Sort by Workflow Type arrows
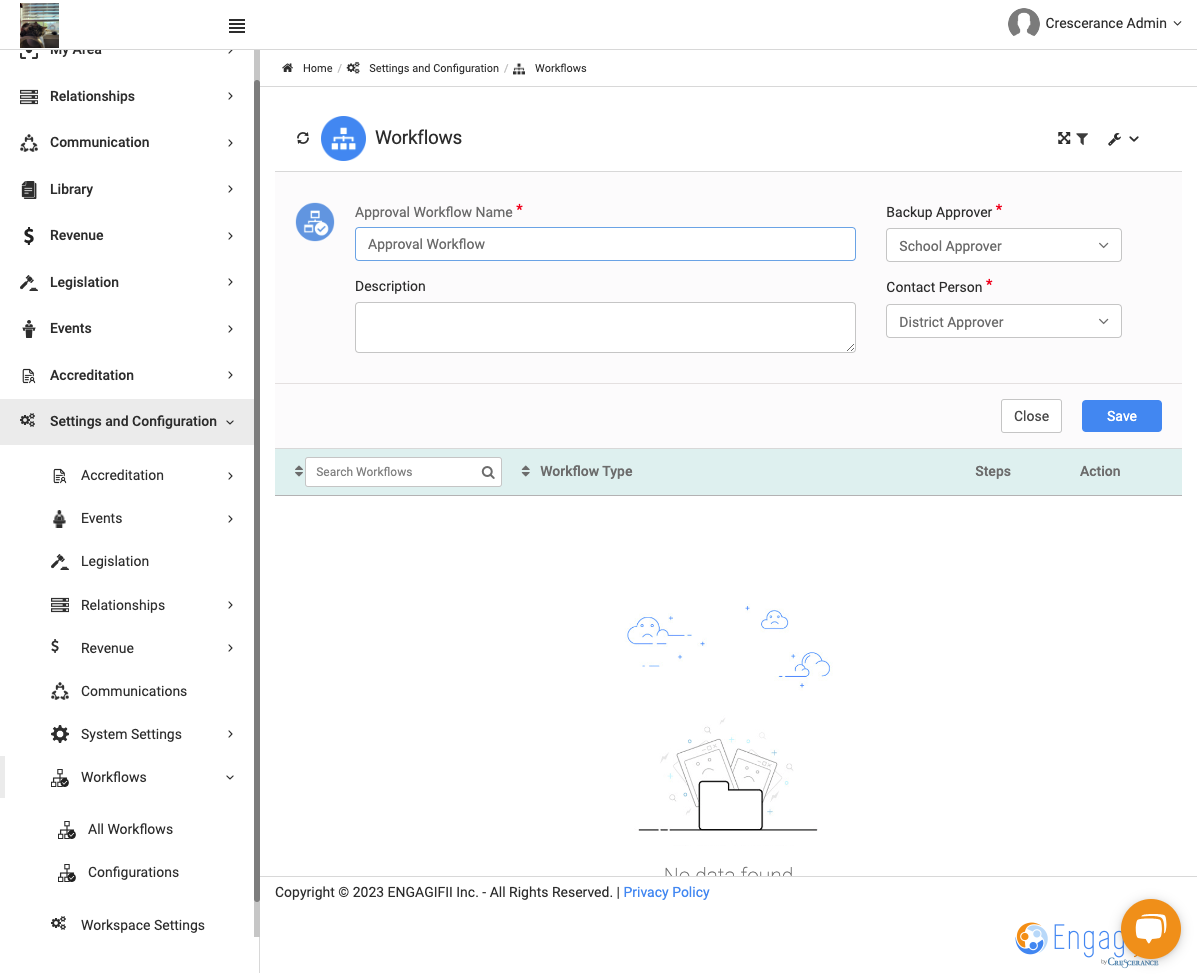Image resolution: width=1197 pixels, height=975 pixels. click(525, 472)
